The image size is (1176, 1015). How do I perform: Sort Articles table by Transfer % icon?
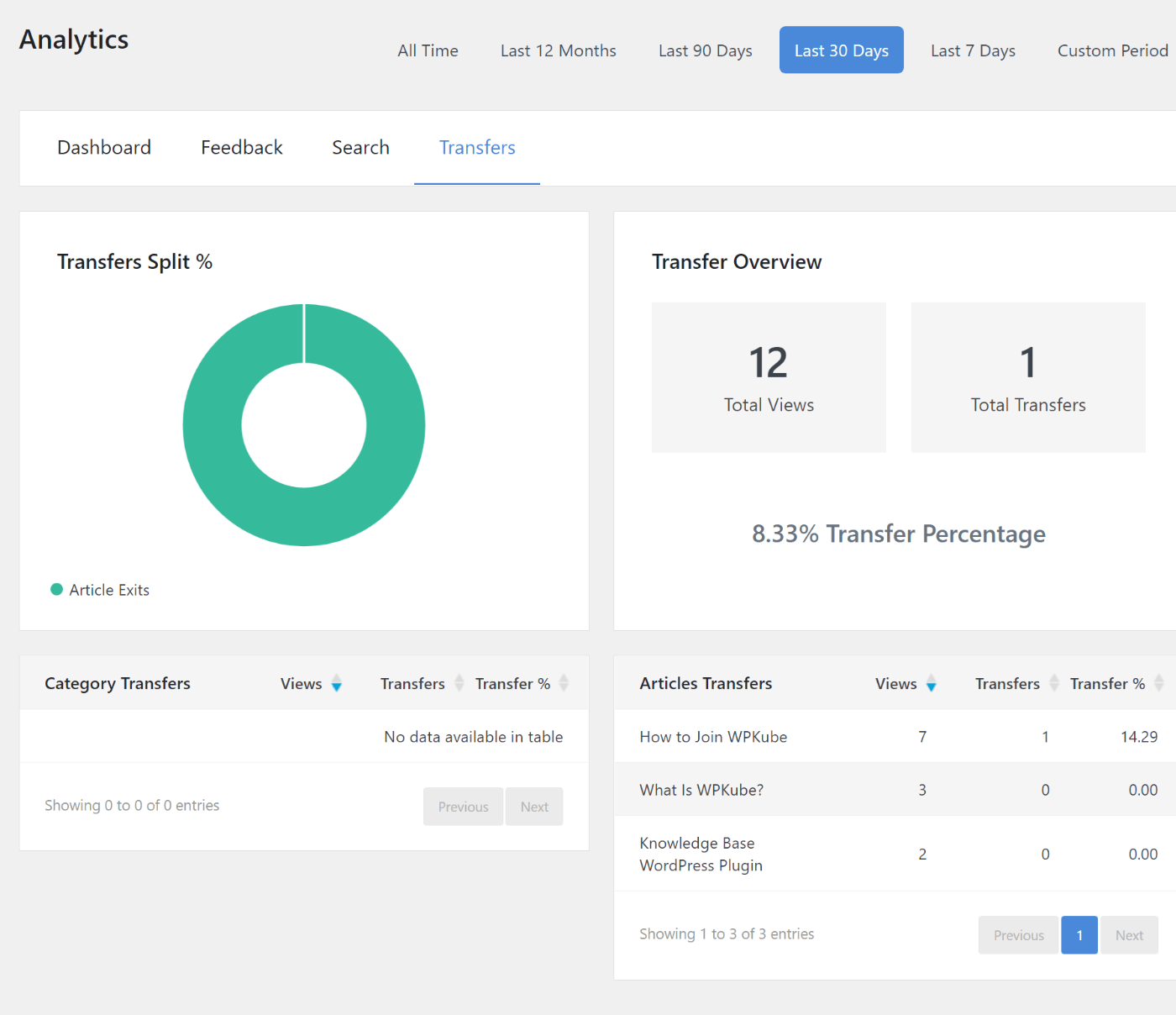[x=1158, y=684]
